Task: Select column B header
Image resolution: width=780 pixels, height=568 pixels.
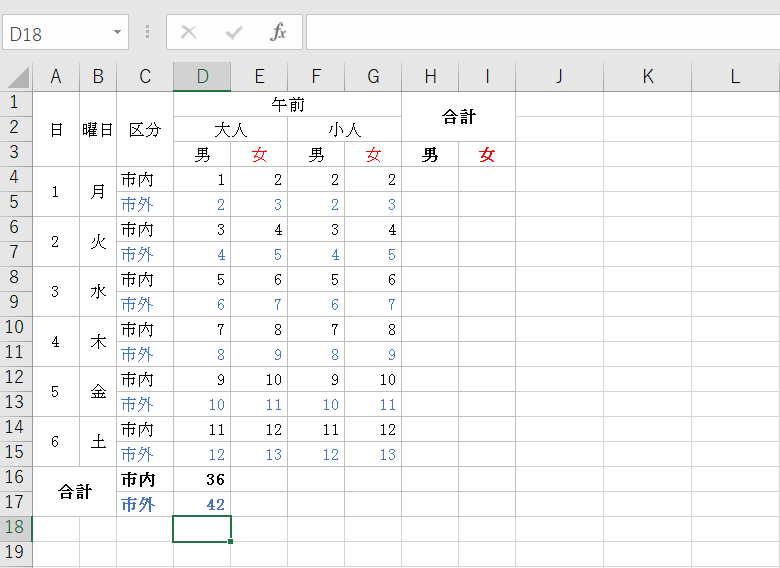Action: 98,77
